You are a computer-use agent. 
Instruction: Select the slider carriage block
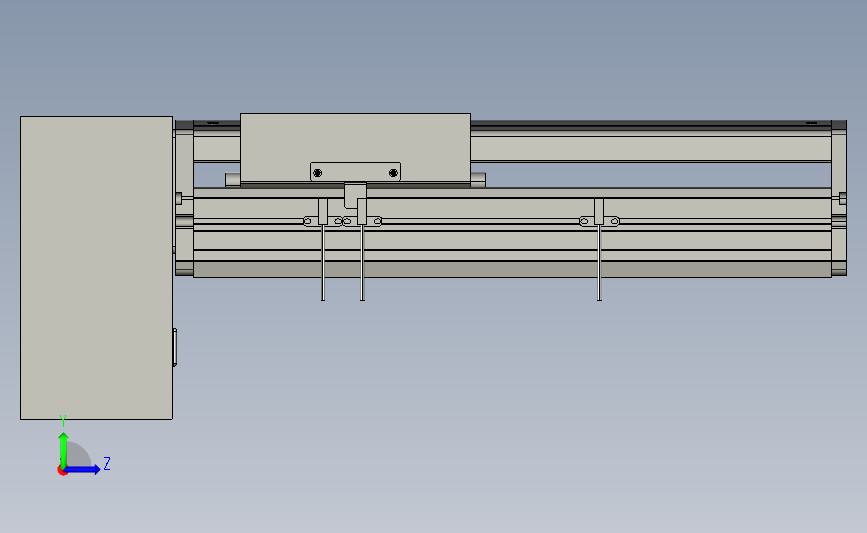coord(355,148)
